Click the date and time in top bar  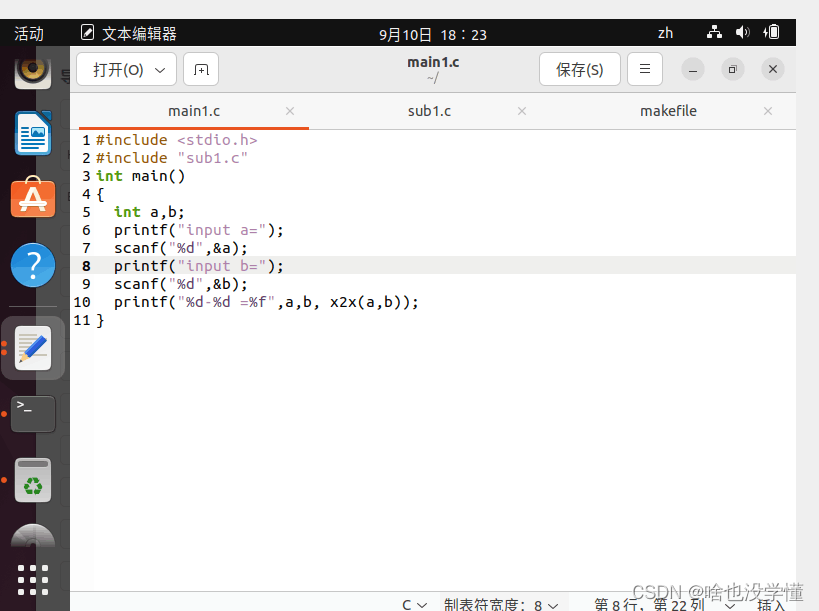pos(432,32)
